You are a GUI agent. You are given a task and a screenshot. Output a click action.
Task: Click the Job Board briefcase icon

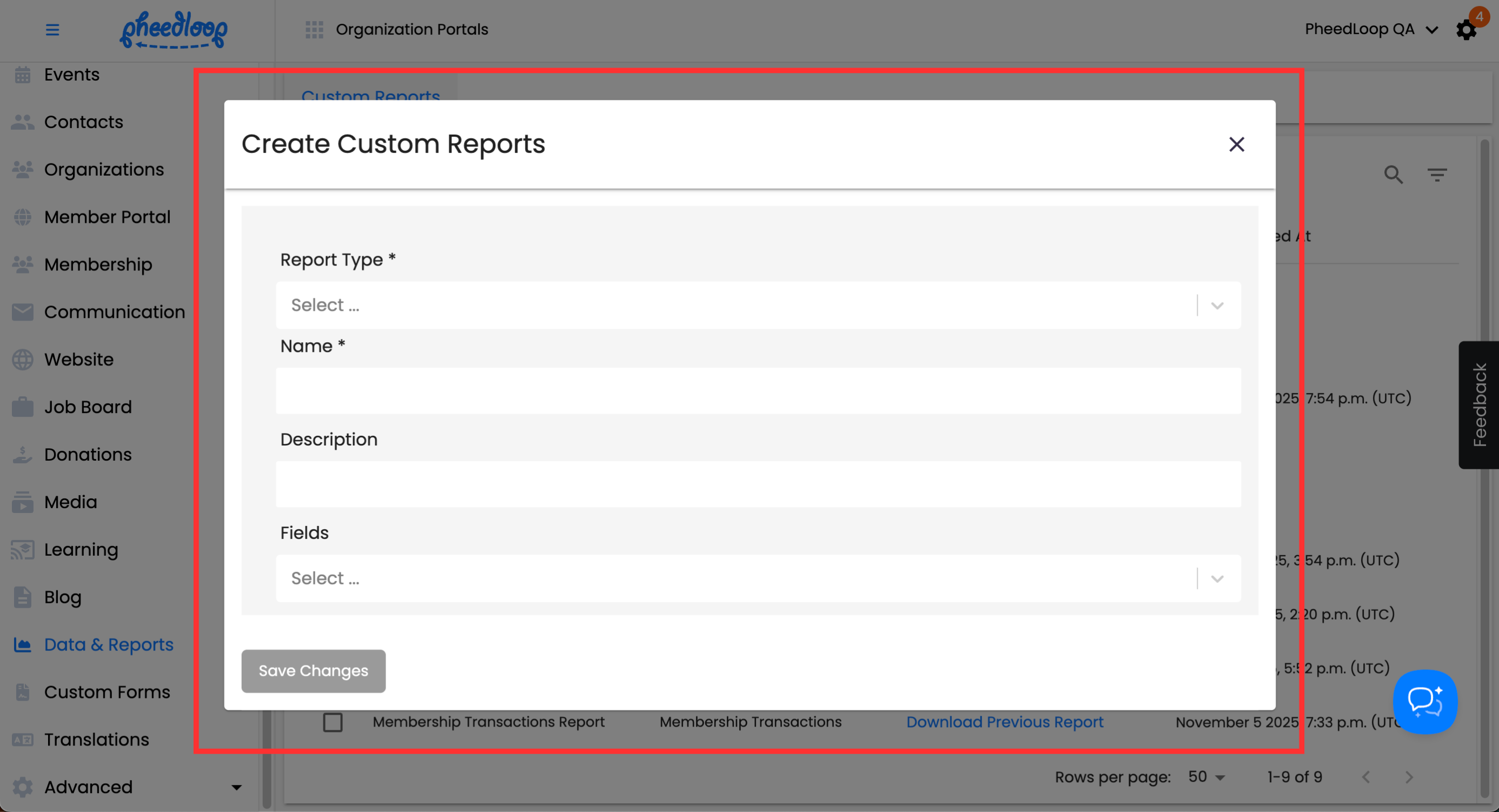pyautogui.click(x=23, y=407)
